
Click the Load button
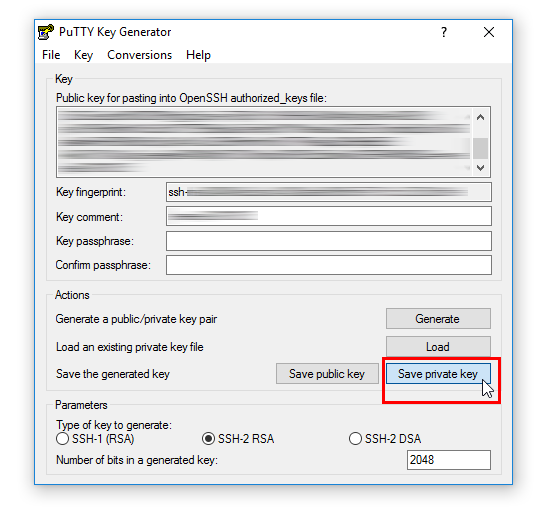pyautogui.click(x=438, y=347)
